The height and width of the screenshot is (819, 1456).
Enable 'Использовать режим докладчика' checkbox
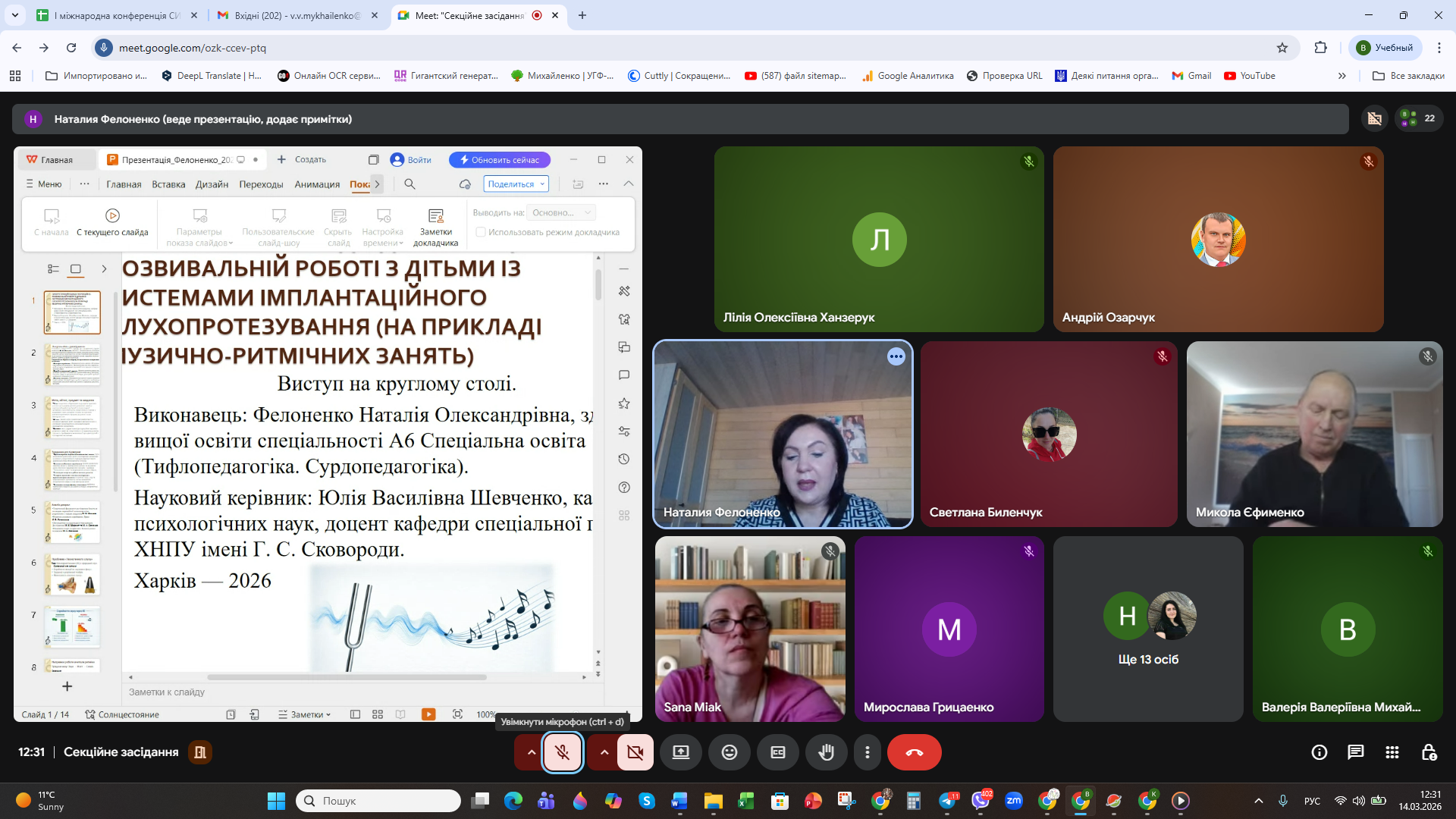pyautogui.click(x=482, y=231)
